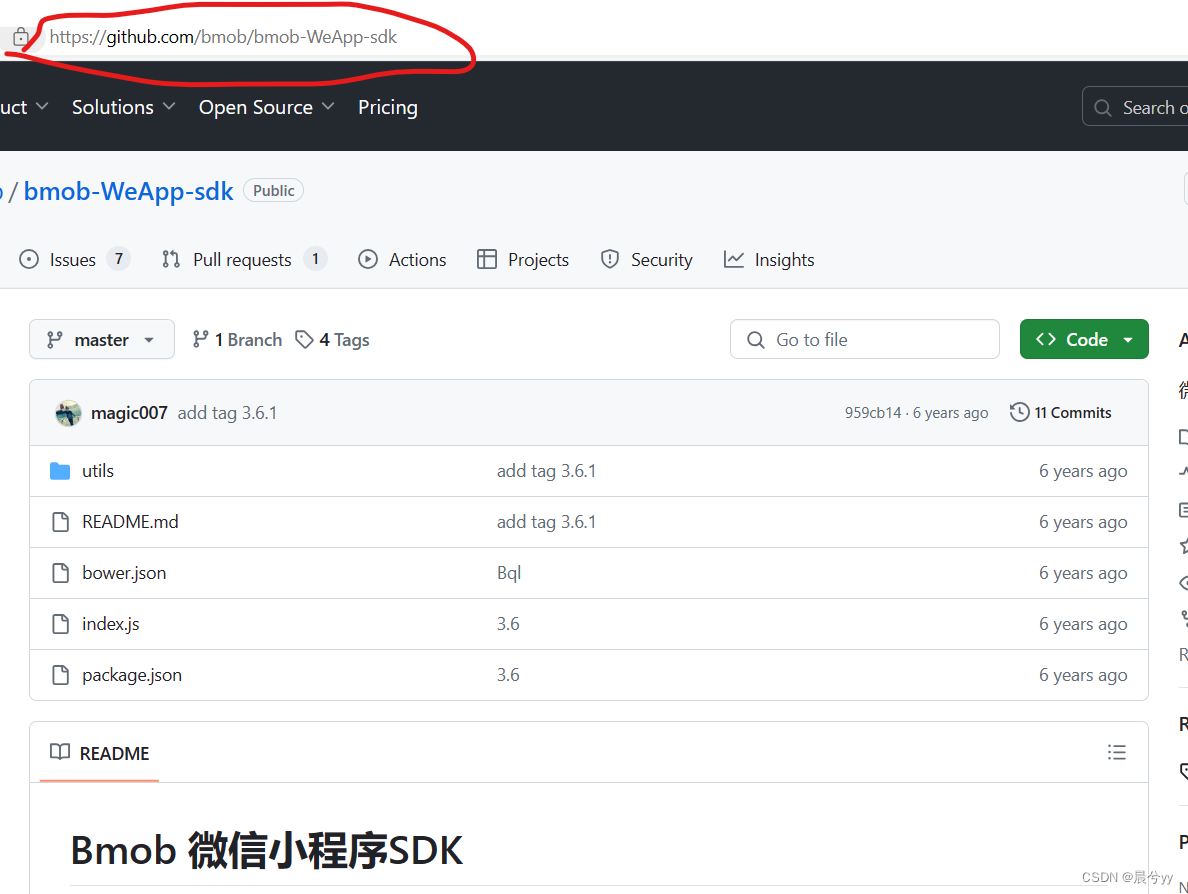Click the Issues circle-dot icon

tap(29, 260)
